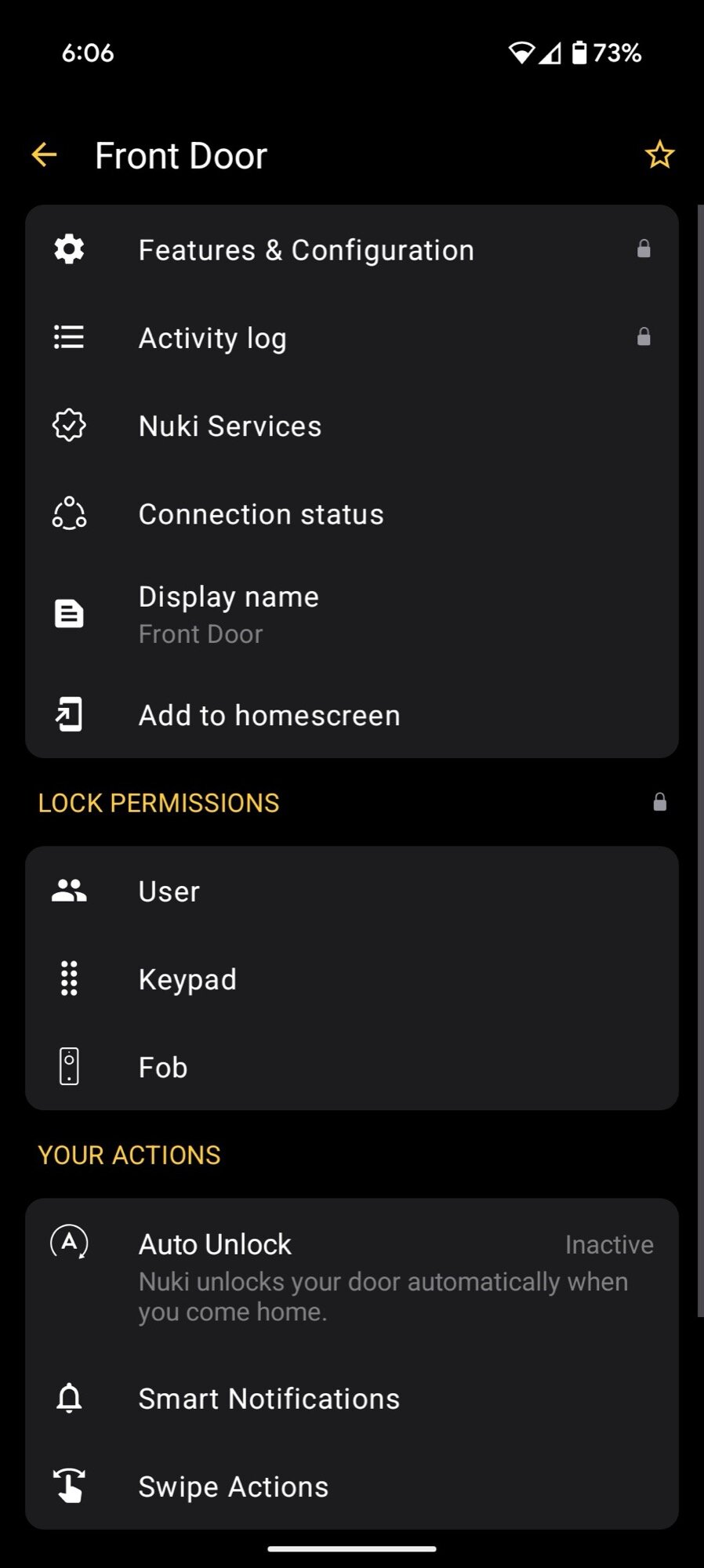704x1568 pixels.
Task: Click the Fob device icon
Action: [x=69, y=1067]
